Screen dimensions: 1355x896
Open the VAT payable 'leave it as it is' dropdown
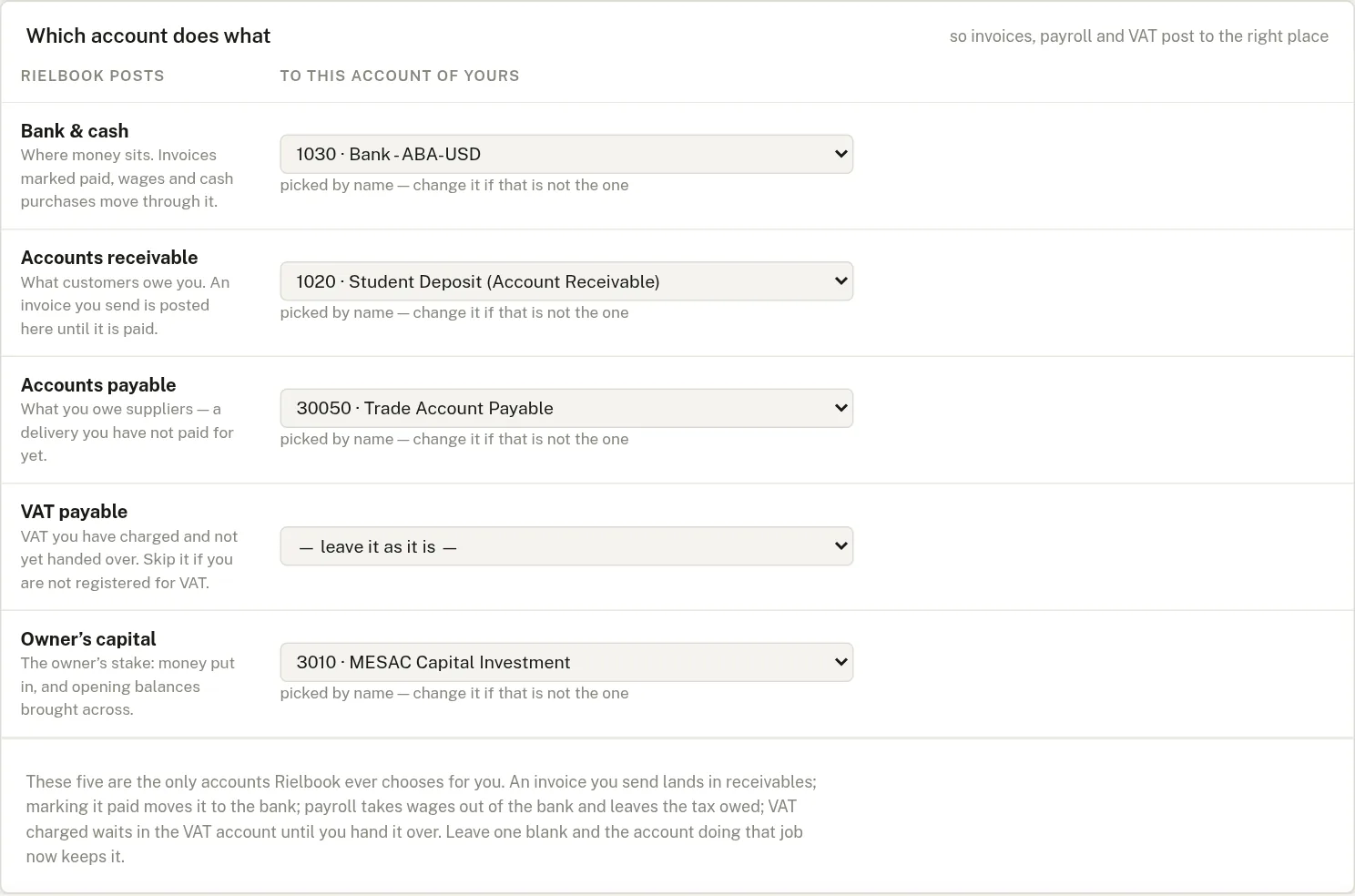pyautogui.click(x=566, y=546)
